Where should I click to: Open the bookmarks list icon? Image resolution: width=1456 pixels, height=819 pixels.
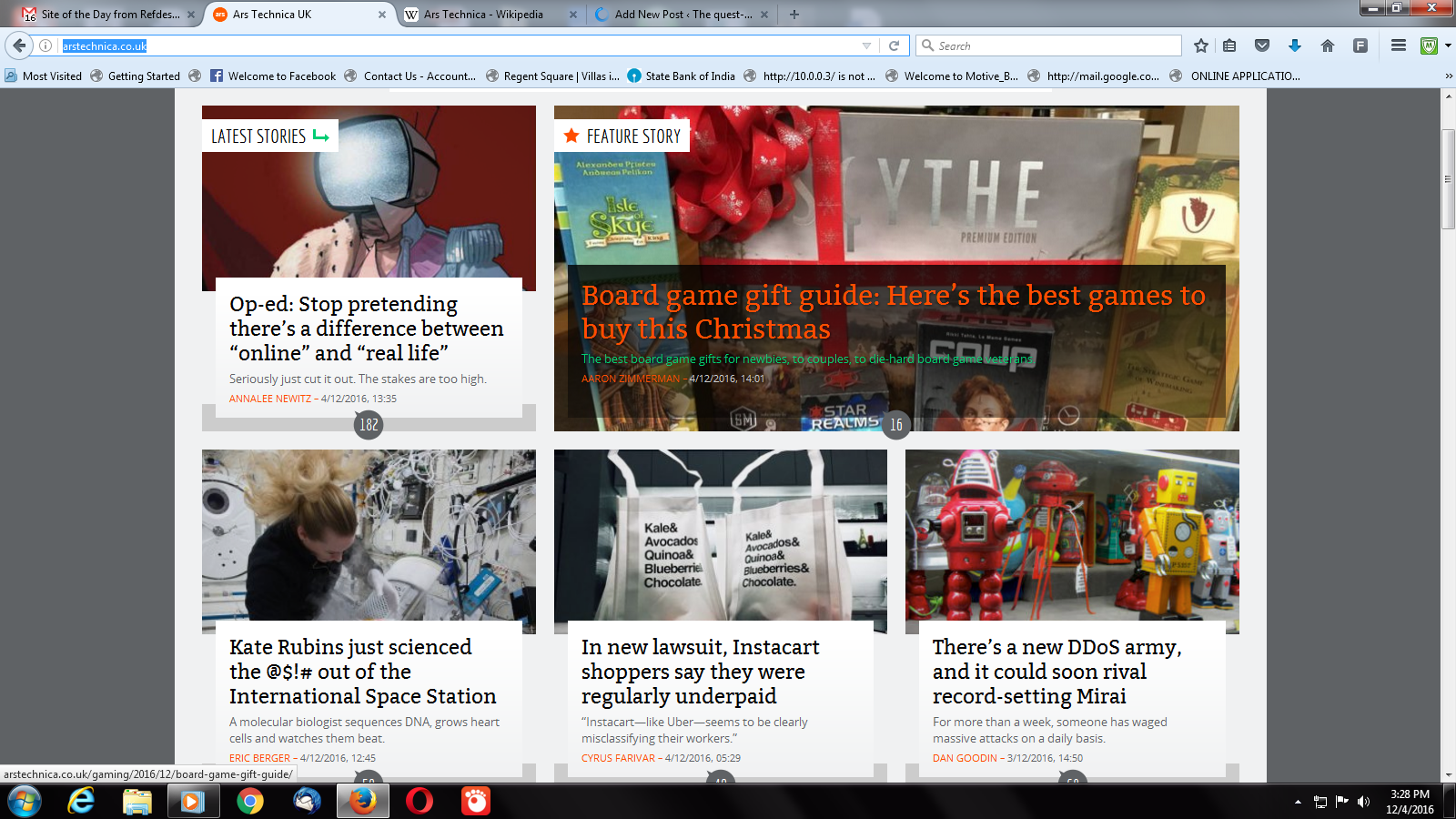click(x=1229, y=45)
